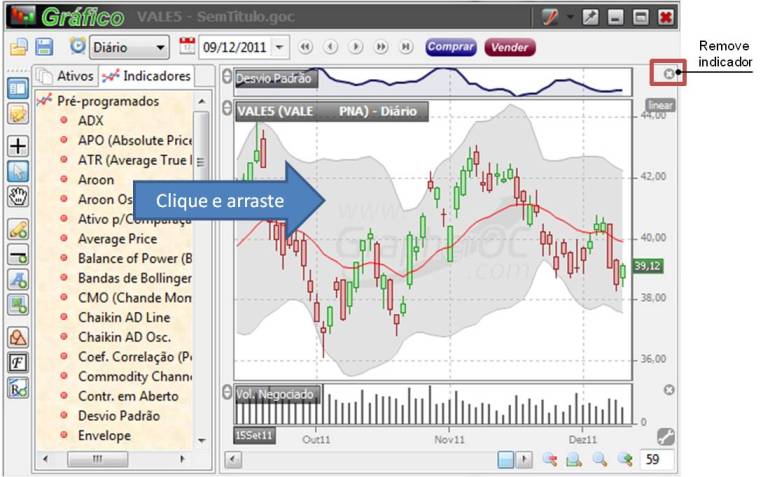Viewport: 763px width, 477px height.
Task: Open the Diário period dropdown
Action: click(x=129, y=47)
